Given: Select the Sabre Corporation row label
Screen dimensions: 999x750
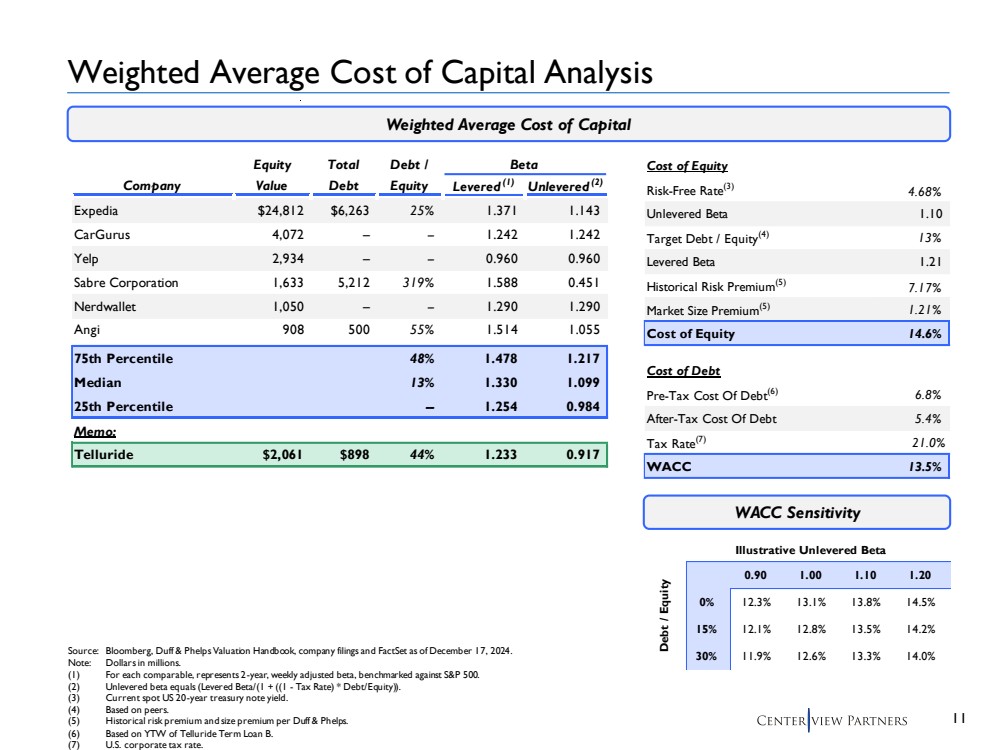Looking at the screenshot, I should coord(126,283).
